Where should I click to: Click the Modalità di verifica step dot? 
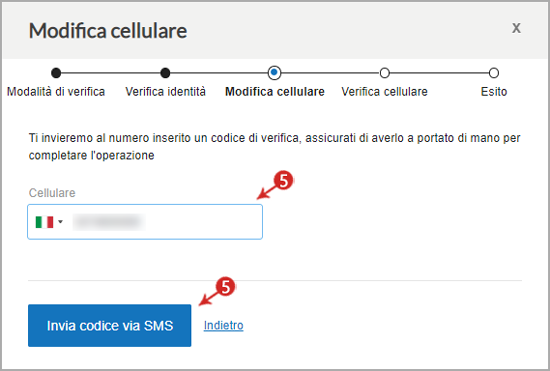(x=56, y=73)
